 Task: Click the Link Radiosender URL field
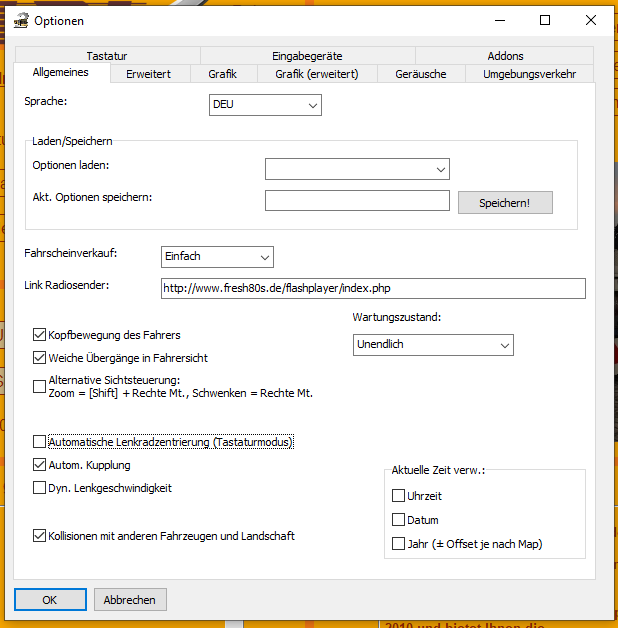coord(372,288)
